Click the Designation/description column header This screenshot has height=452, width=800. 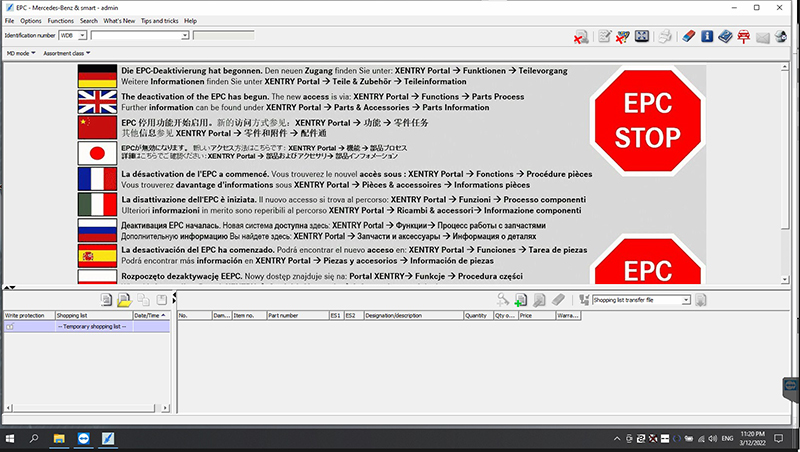pos(414,316)
